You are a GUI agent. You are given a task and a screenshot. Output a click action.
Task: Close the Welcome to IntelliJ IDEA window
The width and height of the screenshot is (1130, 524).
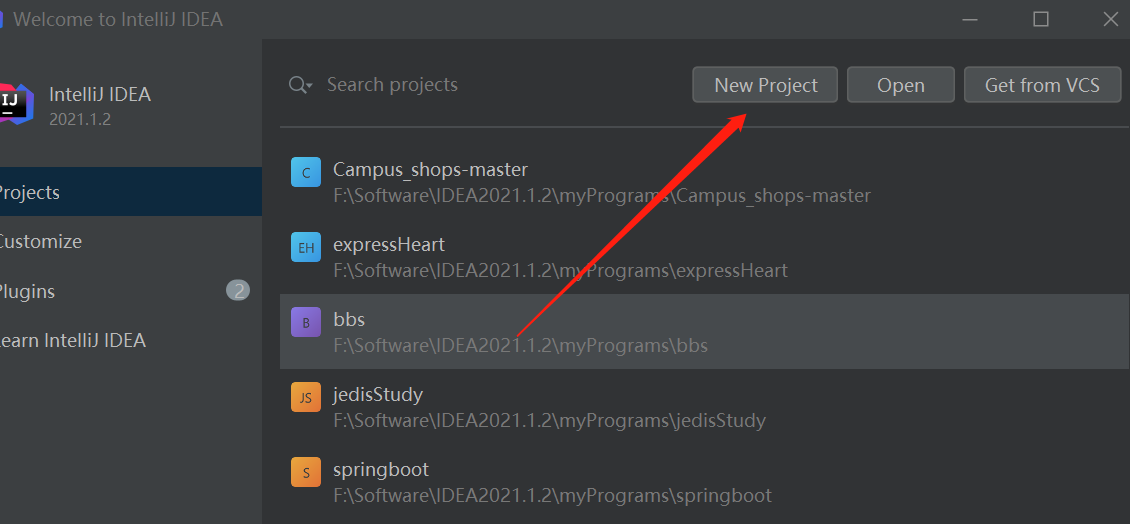tap(1111, 19)
